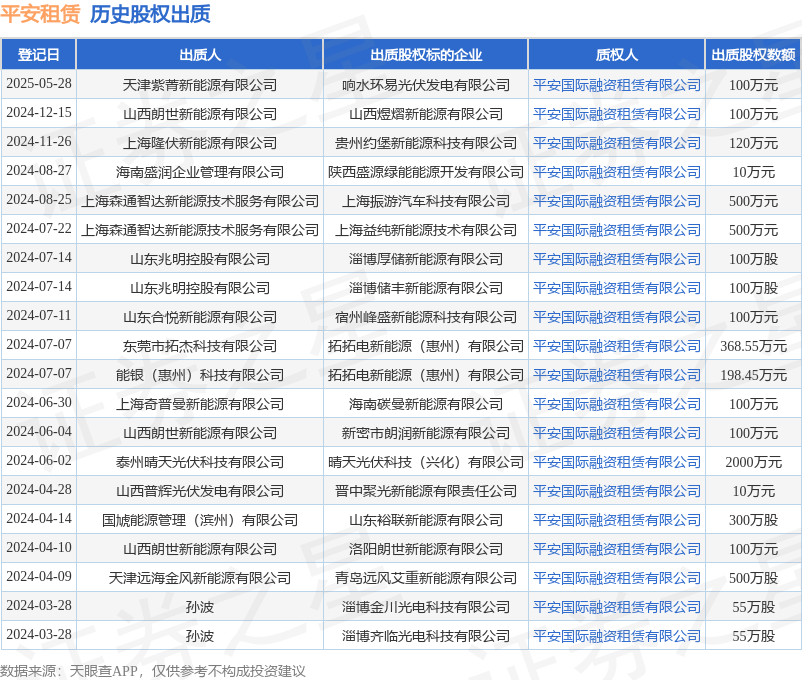This screenshot has height=680, width=802.
Task: Select pledgor 海南盛润企业管理有限公司
Action: click(200, 172)
